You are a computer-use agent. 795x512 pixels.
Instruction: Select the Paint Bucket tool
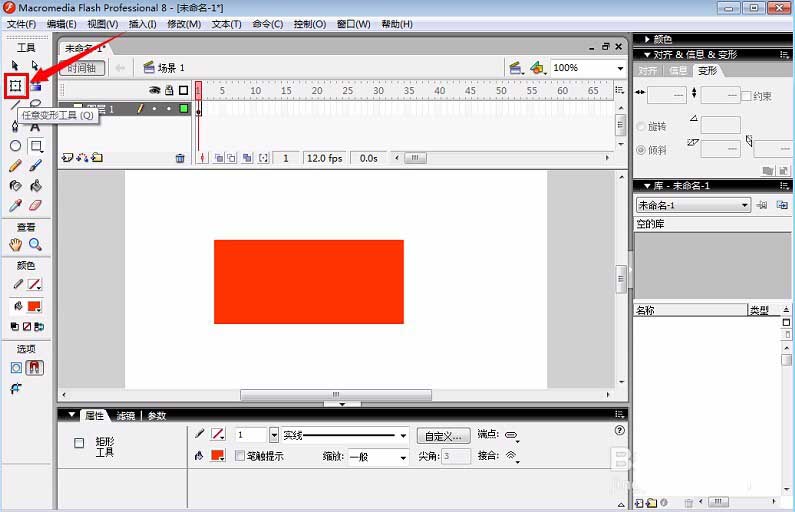35,186
